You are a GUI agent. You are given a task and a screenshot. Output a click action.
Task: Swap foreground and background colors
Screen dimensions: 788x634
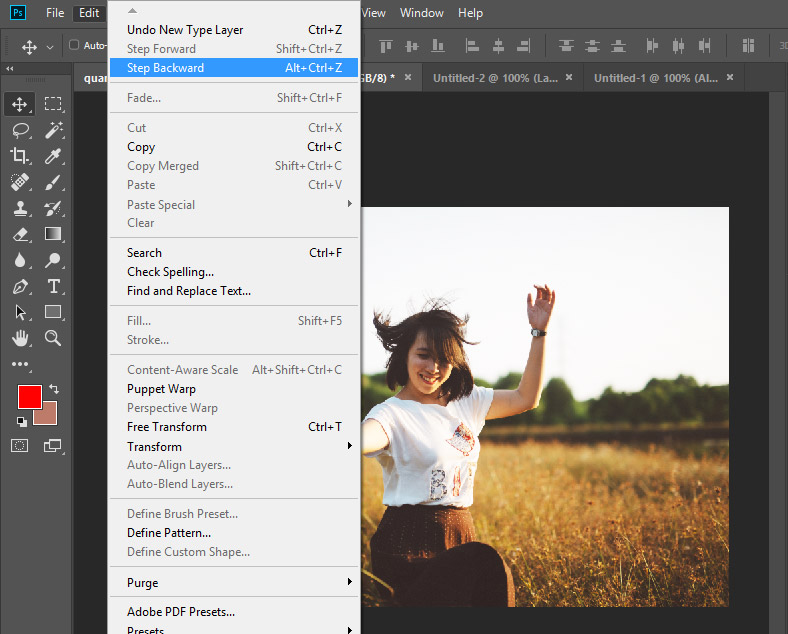pyautogui.click(x=54, y=389)
